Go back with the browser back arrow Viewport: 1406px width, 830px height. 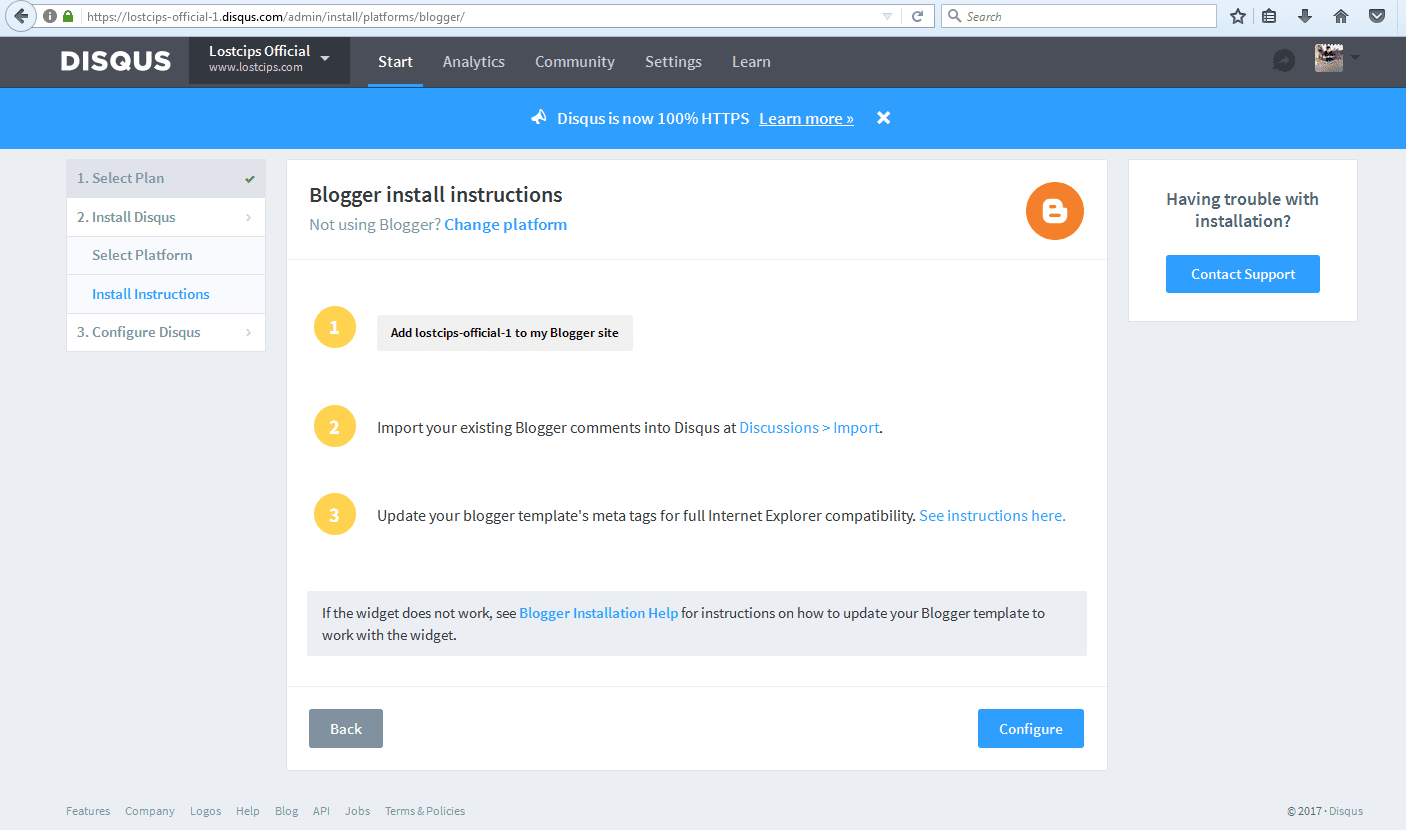pos(20,16)
